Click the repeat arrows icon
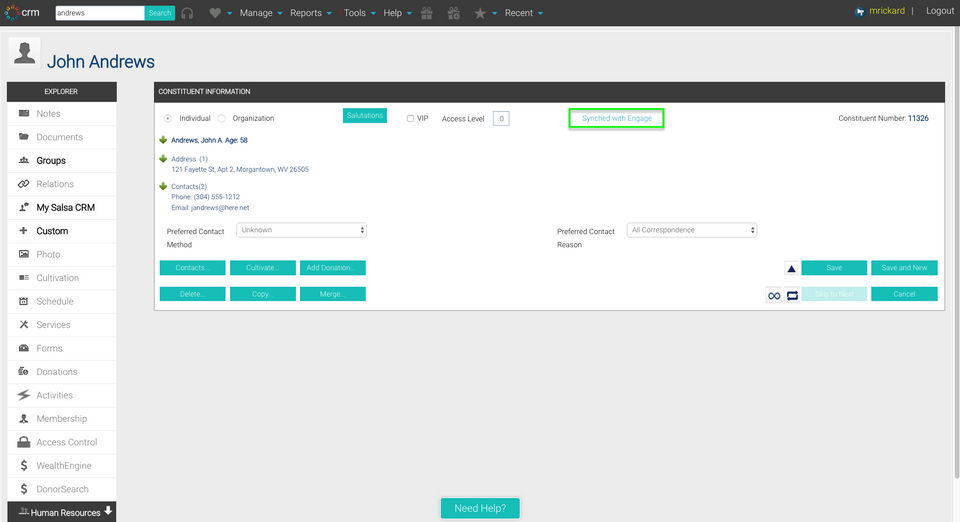Screen dimensions: 960x522 tap(792, 296)
